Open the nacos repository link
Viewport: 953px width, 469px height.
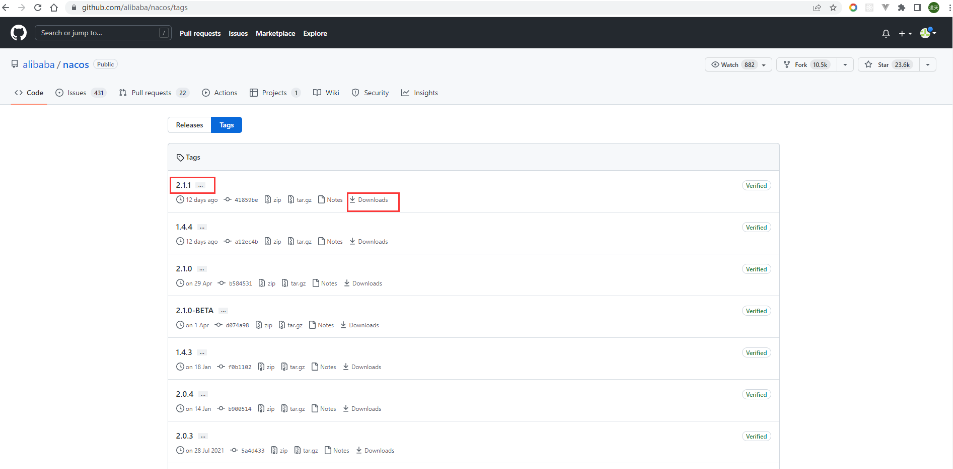pyautogui.click(x=75, y=64)
